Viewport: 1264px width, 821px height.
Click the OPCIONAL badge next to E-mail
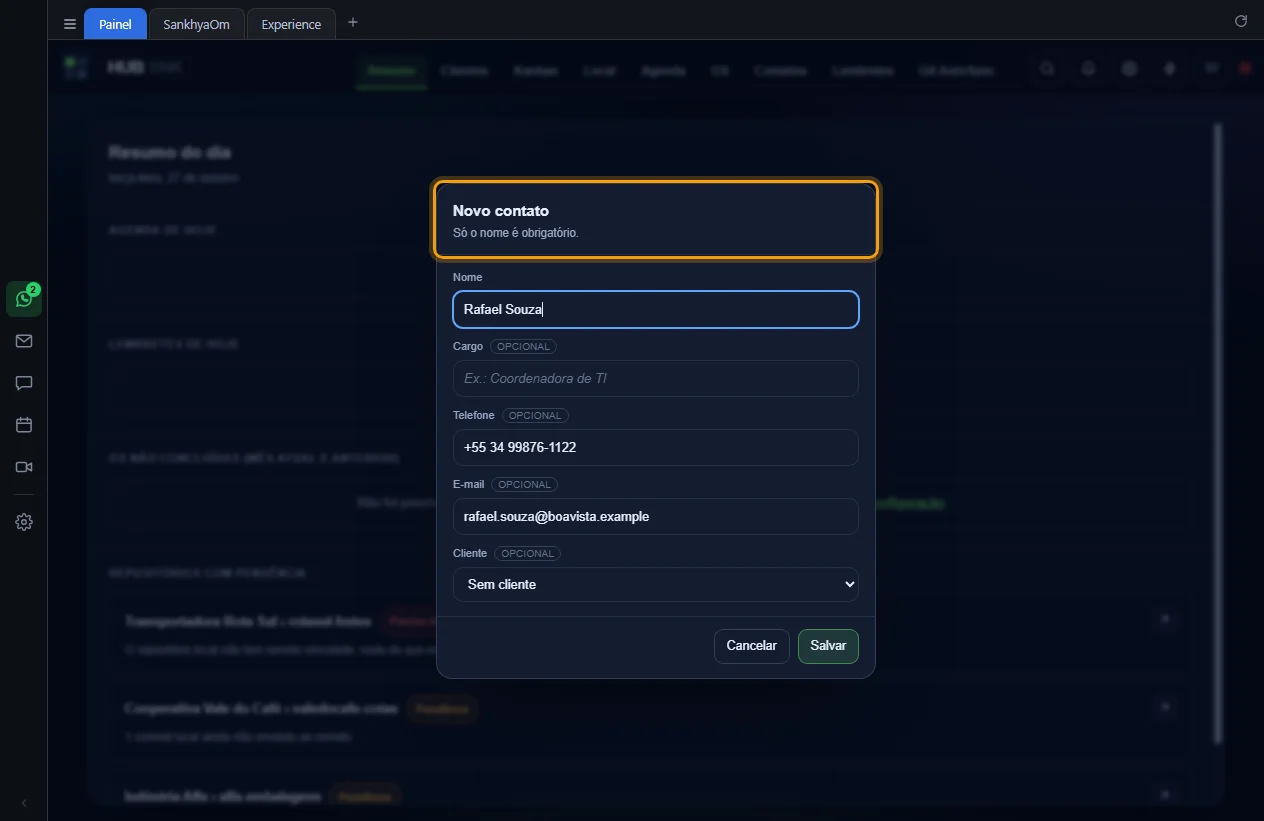point(525,485)
